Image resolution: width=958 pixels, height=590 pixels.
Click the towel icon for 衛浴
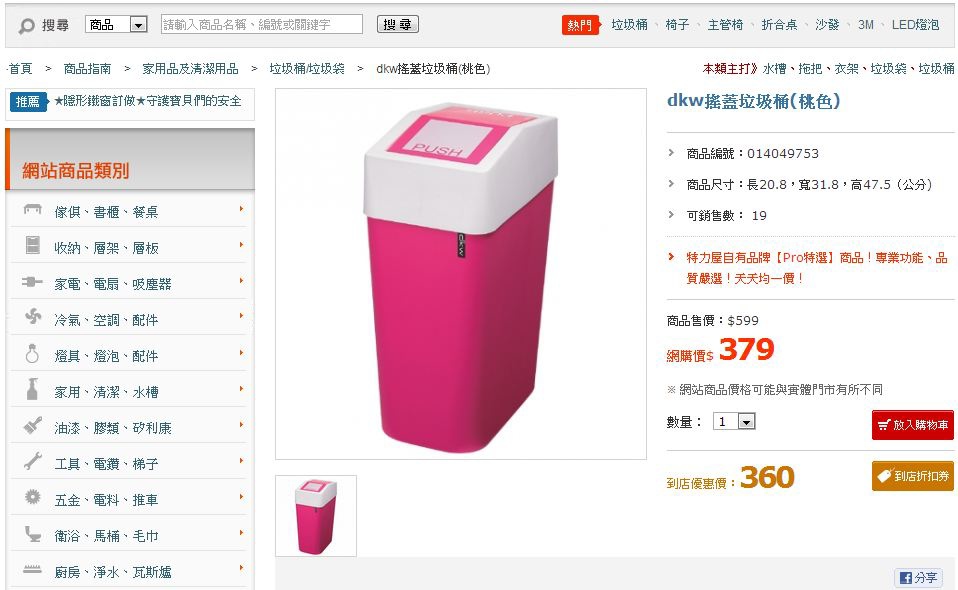tap(33, 534)
